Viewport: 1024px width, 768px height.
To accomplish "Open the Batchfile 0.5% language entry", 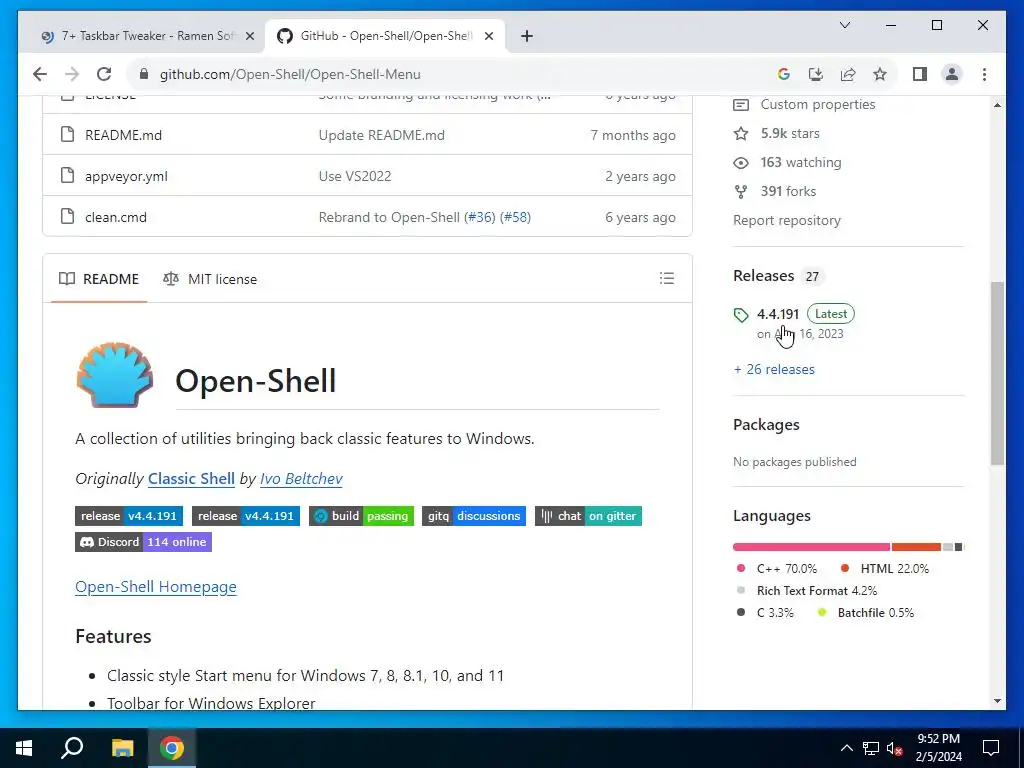I will [x=865, y=613].
